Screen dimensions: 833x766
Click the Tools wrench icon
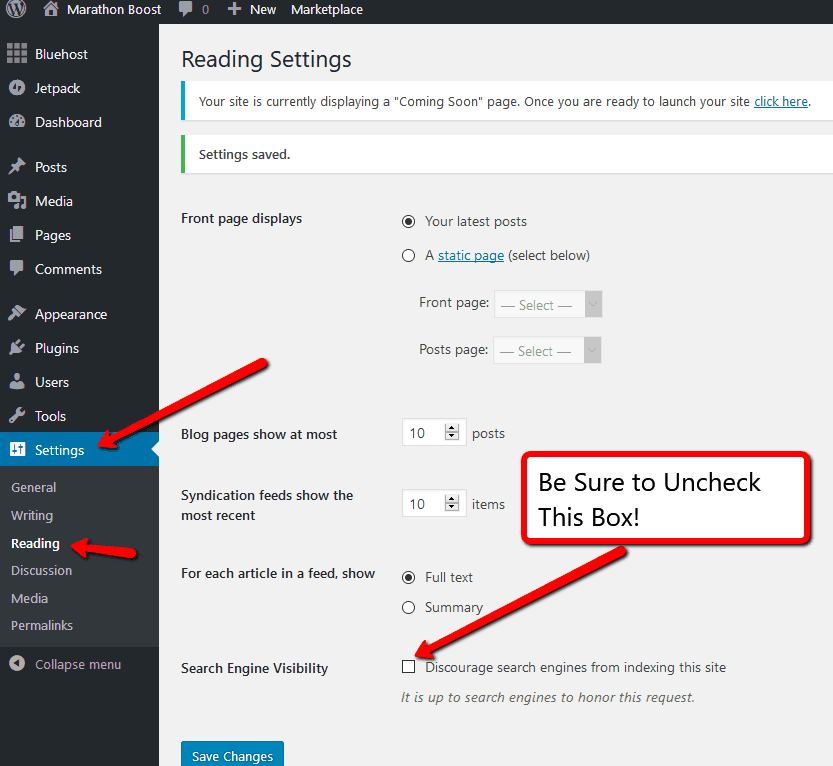(x=17, y=415)
